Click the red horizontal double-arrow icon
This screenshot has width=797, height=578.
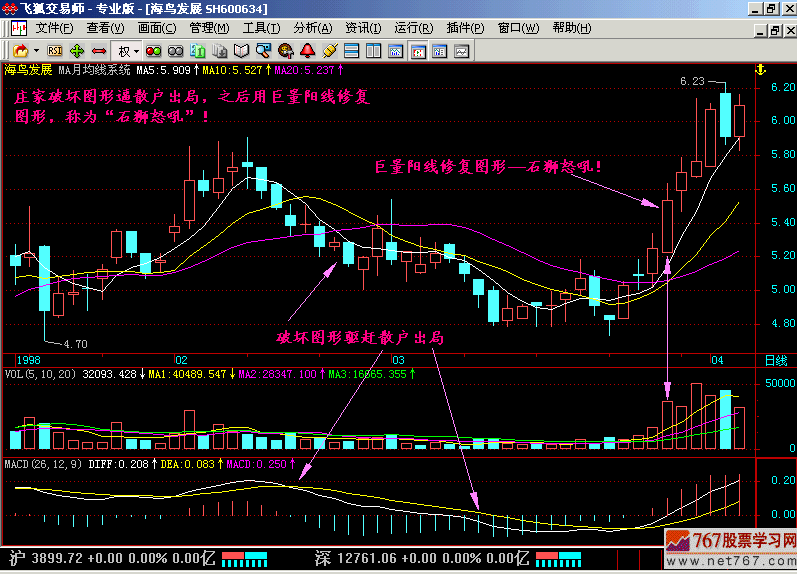98,50
